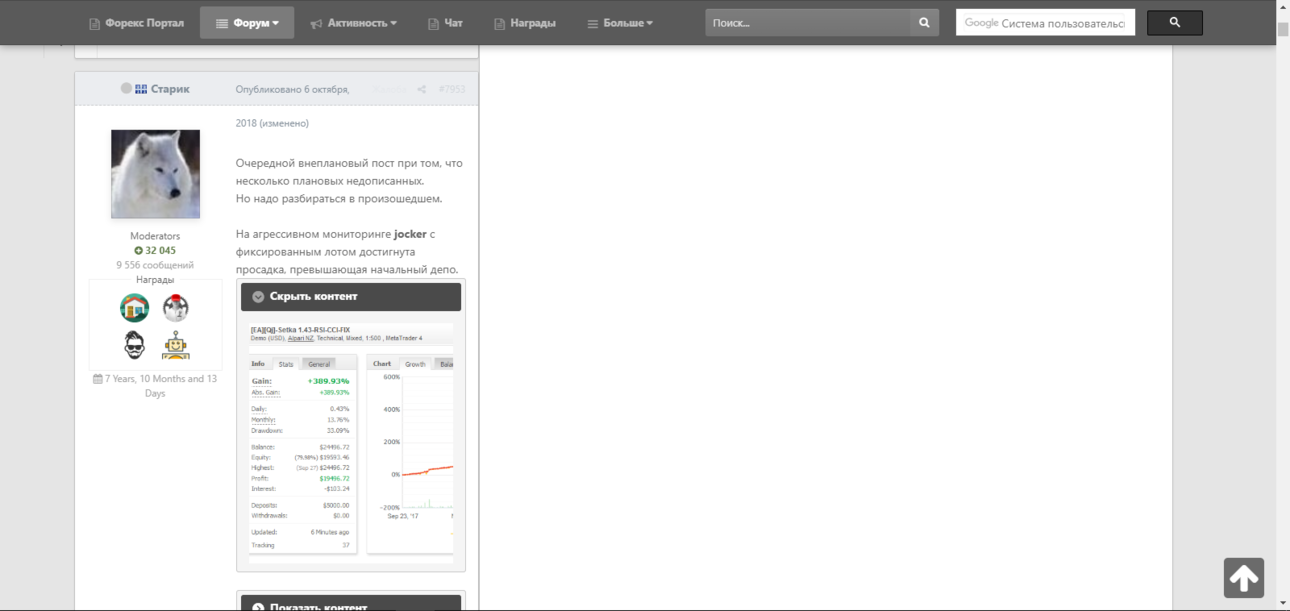Click the house award badge
The image size is (1290, 611).
(x=135, y=307)
